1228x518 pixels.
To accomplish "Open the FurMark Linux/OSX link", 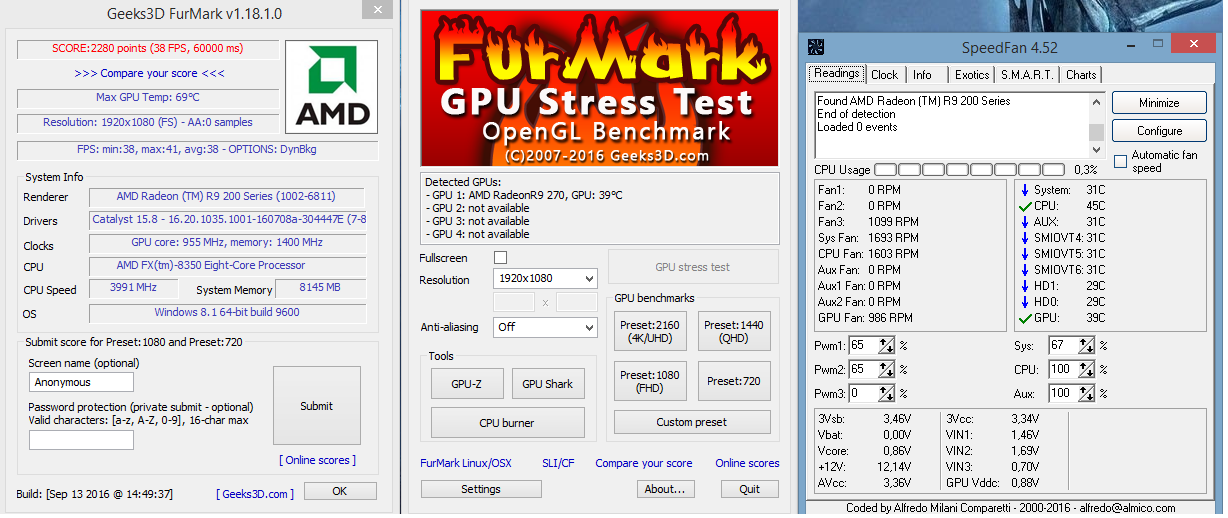I will coord(466,463).
